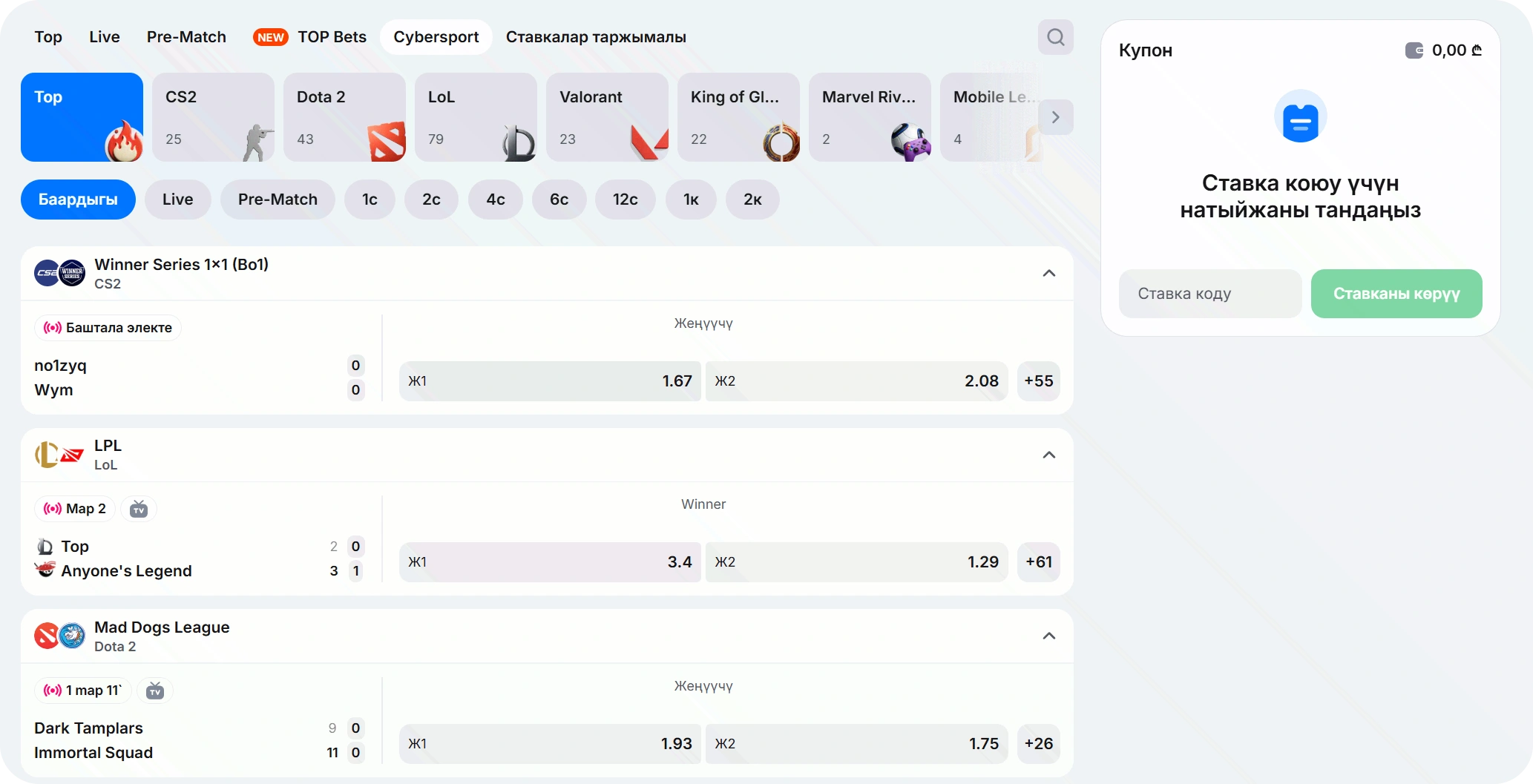Screen dimensions: 1533x784
Task: Select the CS2 game card
Action: pyautogui.click(x=213, y=117)
